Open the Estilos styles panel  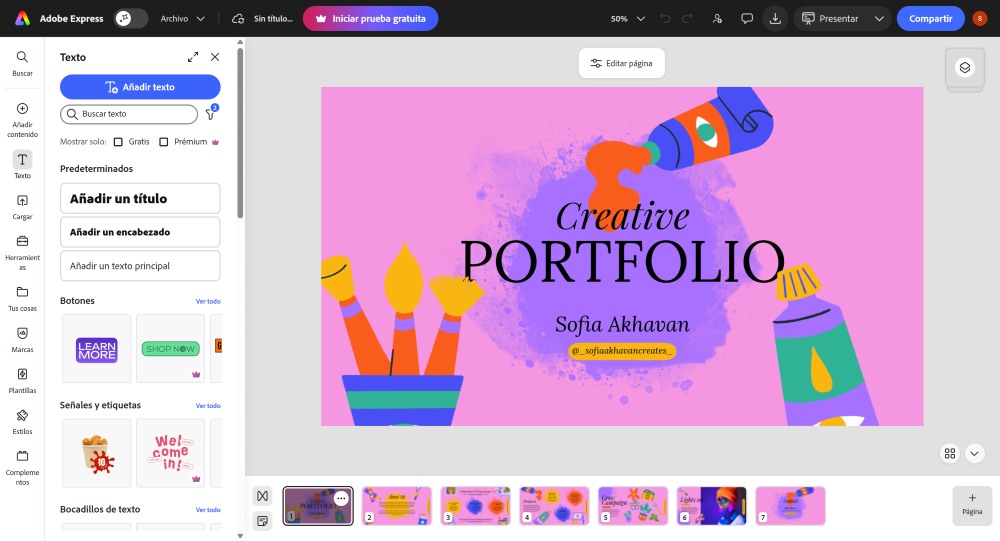(22, 421)
